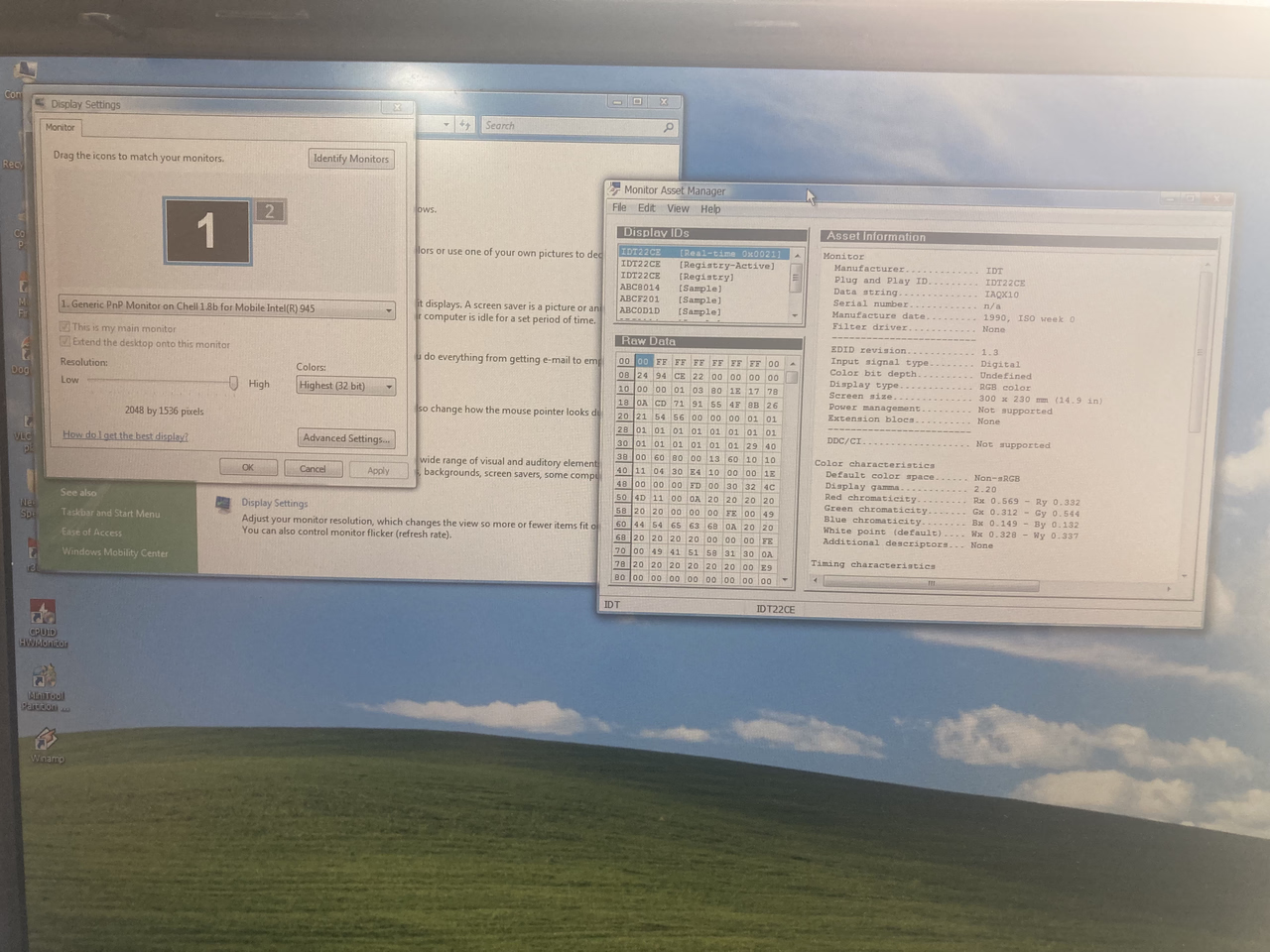Click the Display gamma 2.20 line
The height and width of the screenshot is (952, 1270).
910,488
